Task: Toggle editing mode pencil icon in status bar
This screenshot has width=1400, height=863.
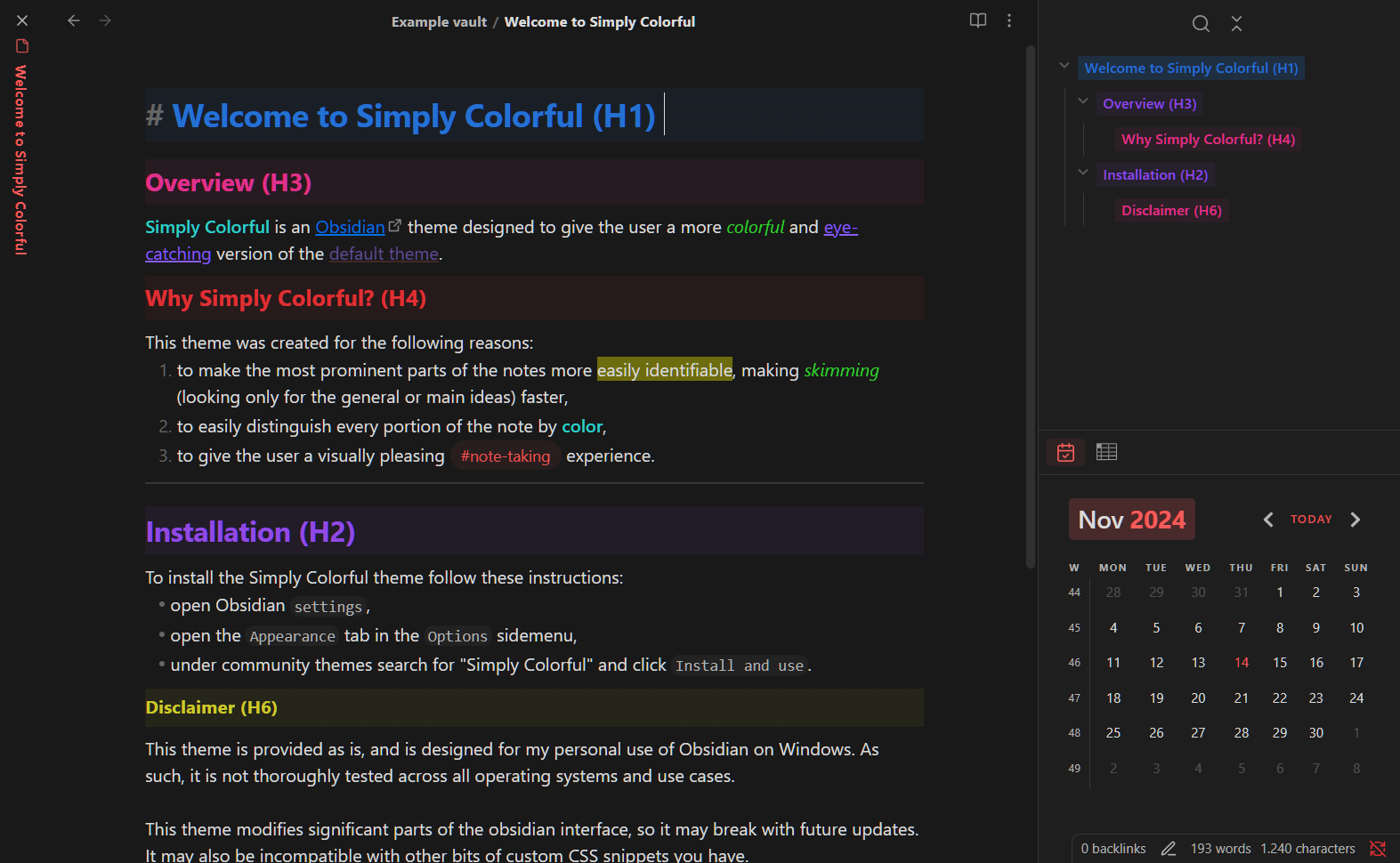Action: click(1169, 849)
